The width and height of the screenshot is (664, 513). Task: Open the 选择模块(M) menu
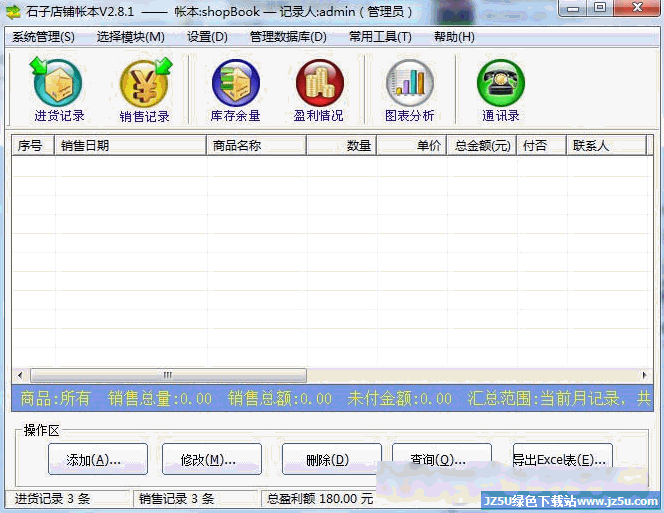[130, 37]
